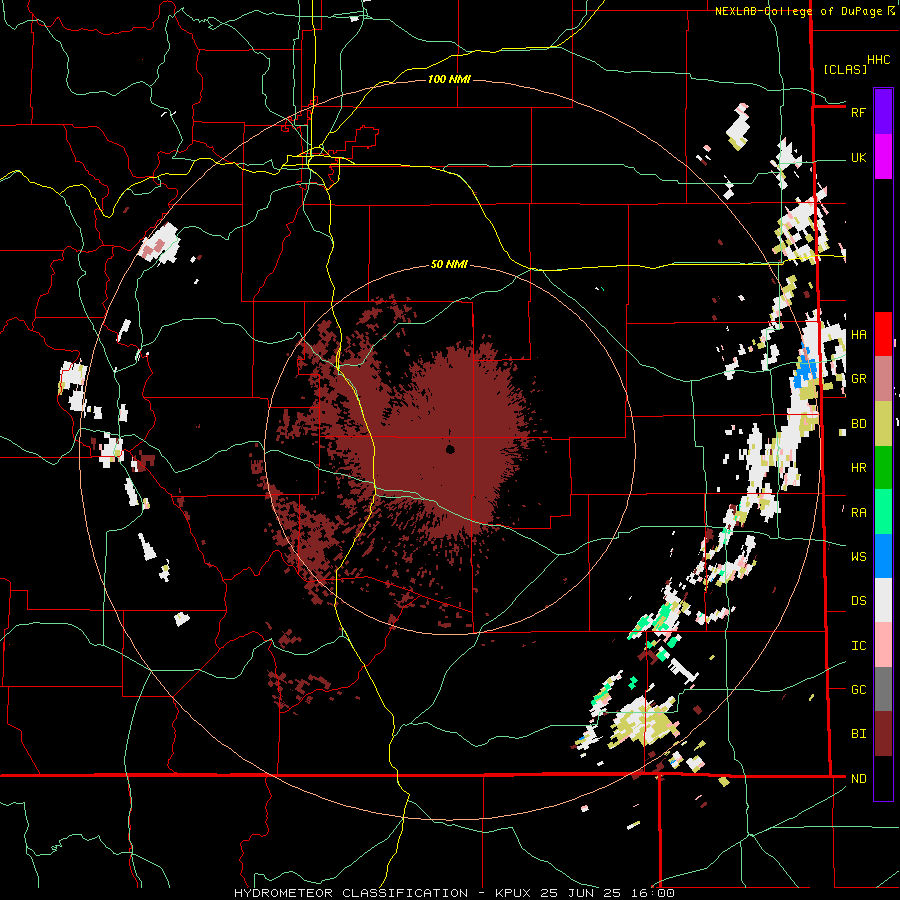Click the 'IC' legend label

pos(858,646)
